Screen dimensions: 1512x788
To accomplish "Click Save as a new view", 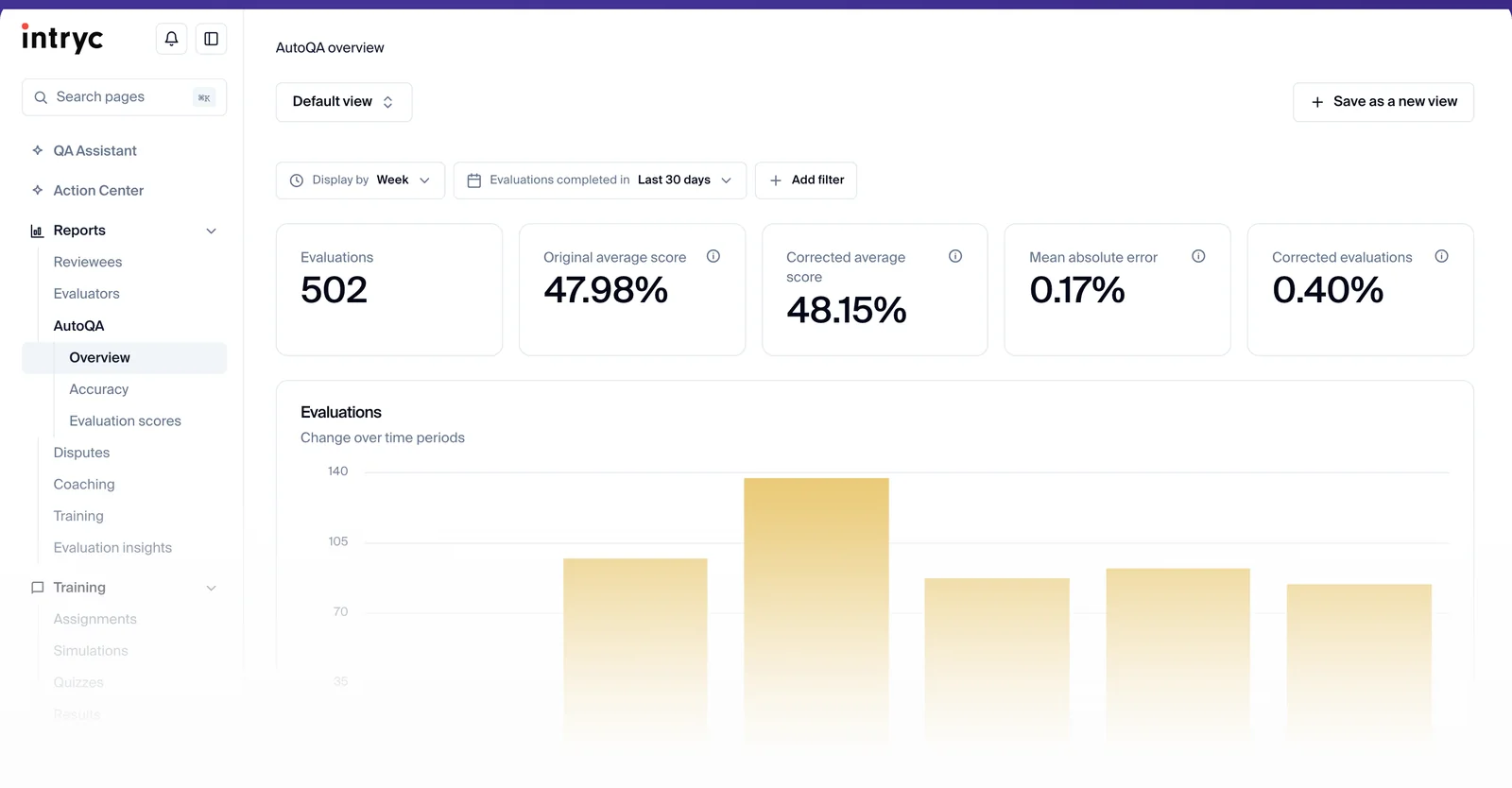I will click(x=1383, y=102).
